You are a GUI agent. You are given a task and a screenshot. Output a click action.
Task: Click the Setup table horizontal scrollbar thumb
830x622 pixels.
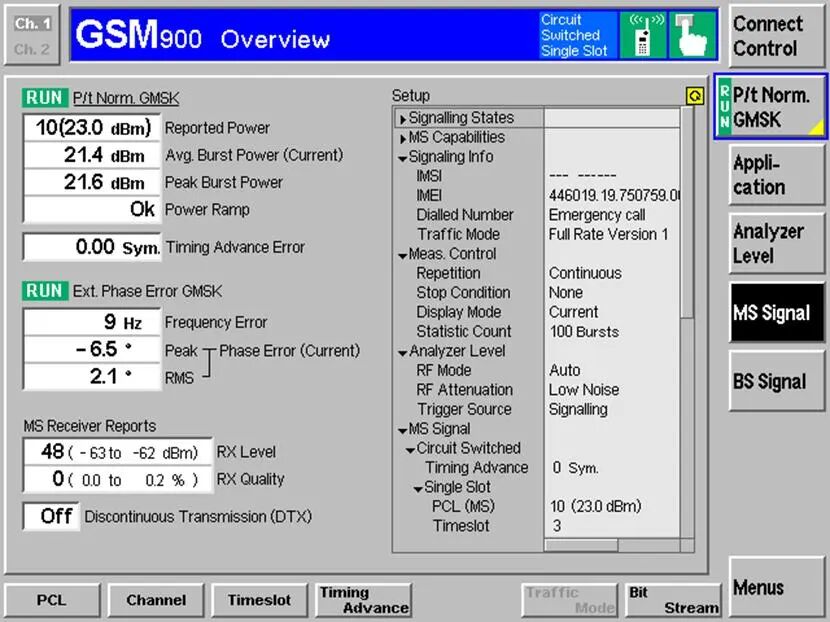tap(582, 545)
